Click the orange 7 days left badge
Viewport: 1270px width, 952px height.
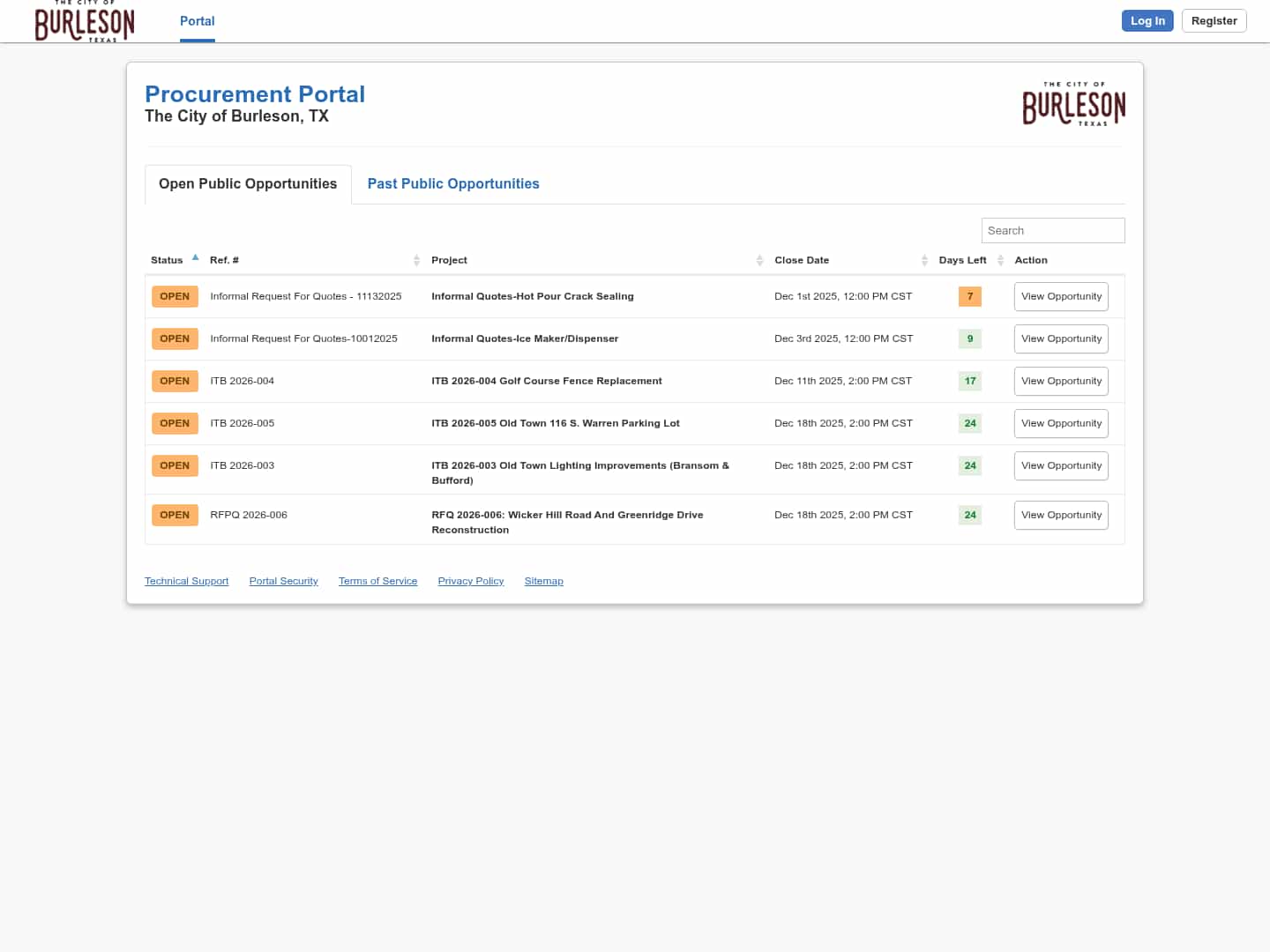coord(969,297)
